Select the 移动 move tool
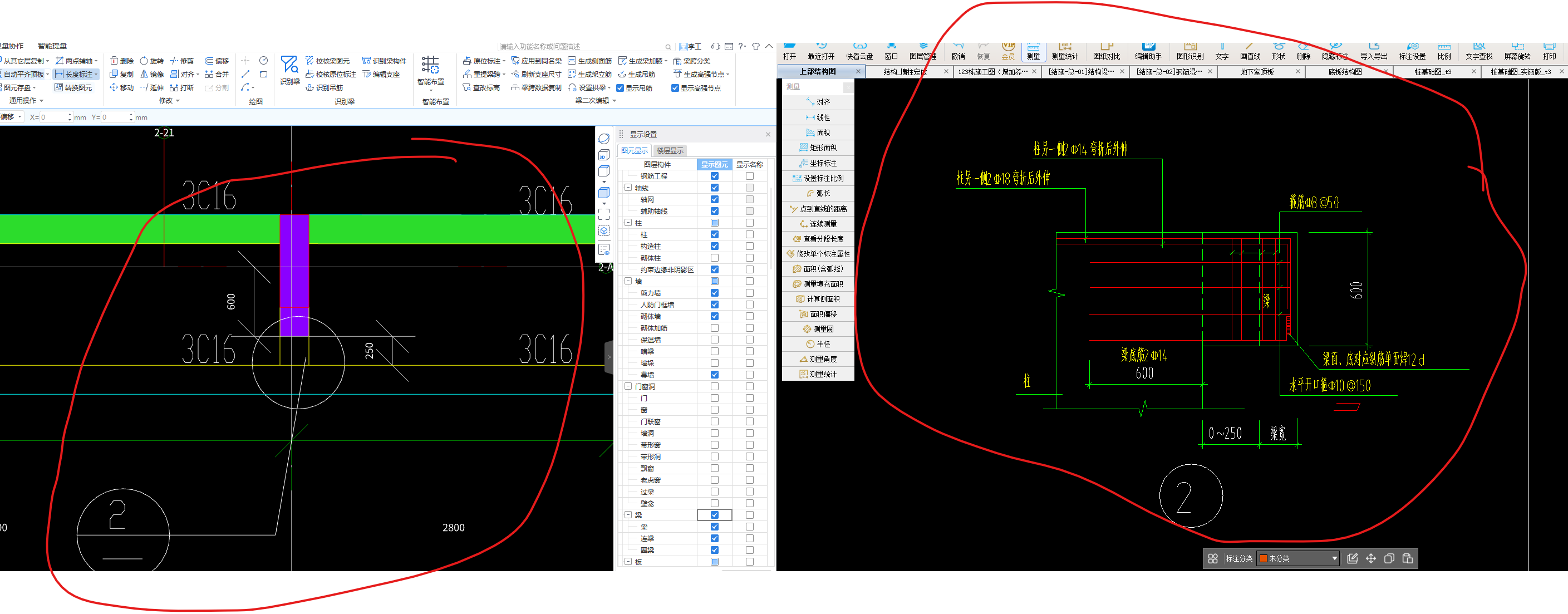This screenshot has height=614, width=1568. [121, 87]
